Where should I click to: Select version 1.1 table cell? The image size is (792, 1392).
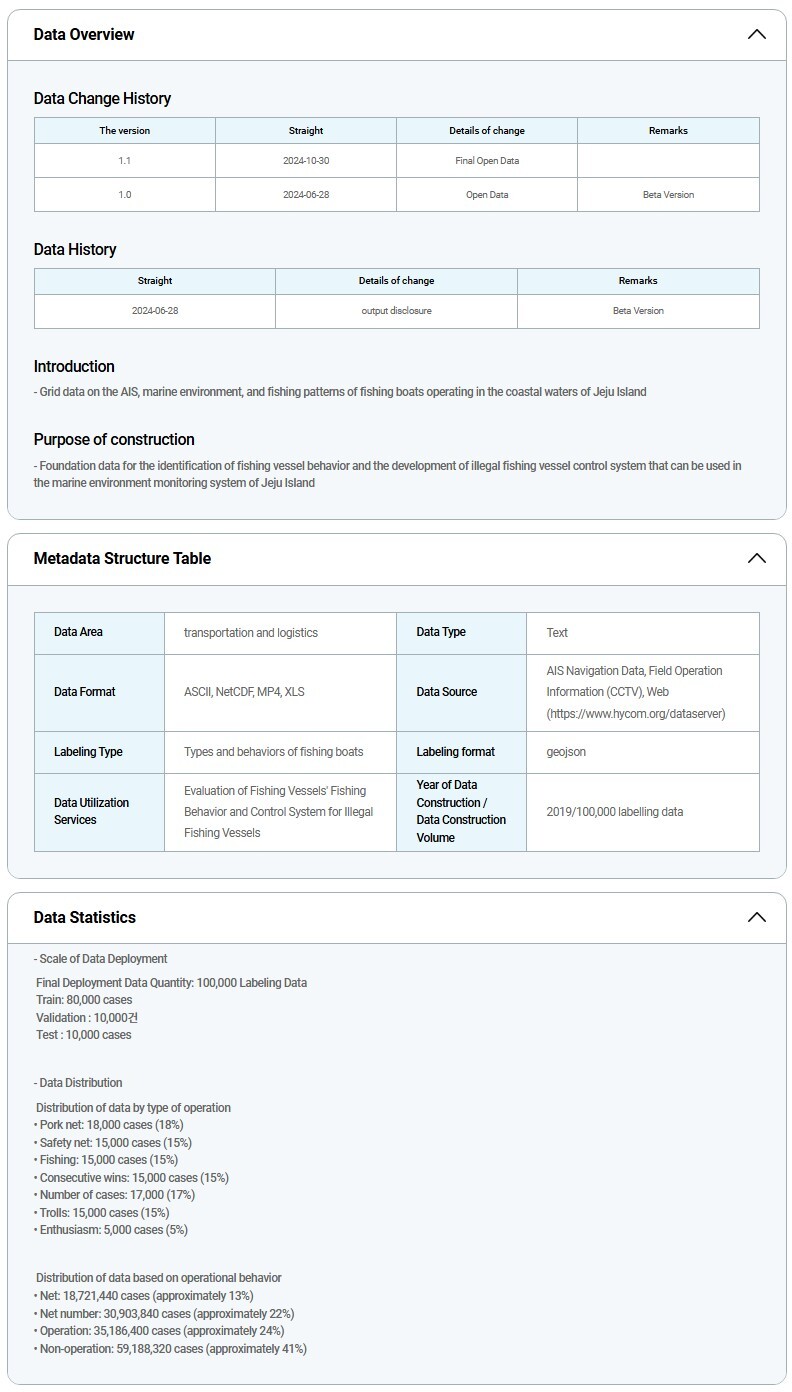click(x=125, y=160)
